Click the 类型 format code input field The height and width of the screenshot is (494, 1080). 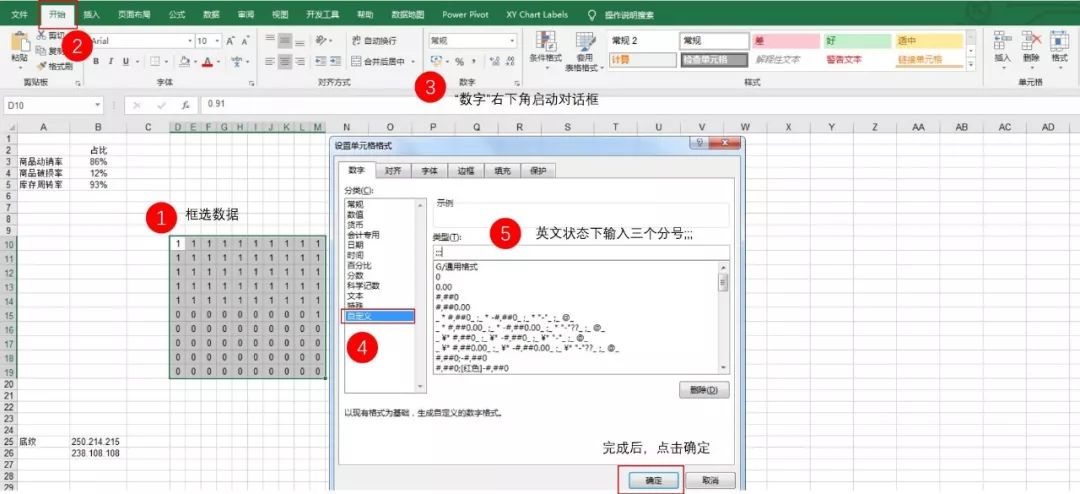pyautogui.click(x=580, y=252)
